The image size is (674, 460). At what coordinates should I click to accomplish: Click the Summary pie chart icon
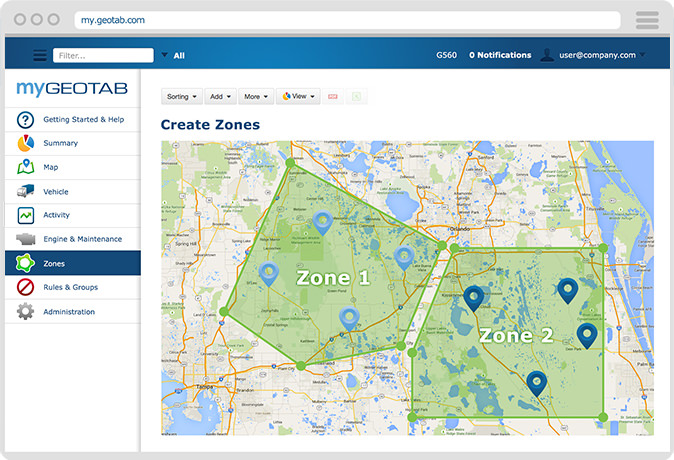pos(26,143)
